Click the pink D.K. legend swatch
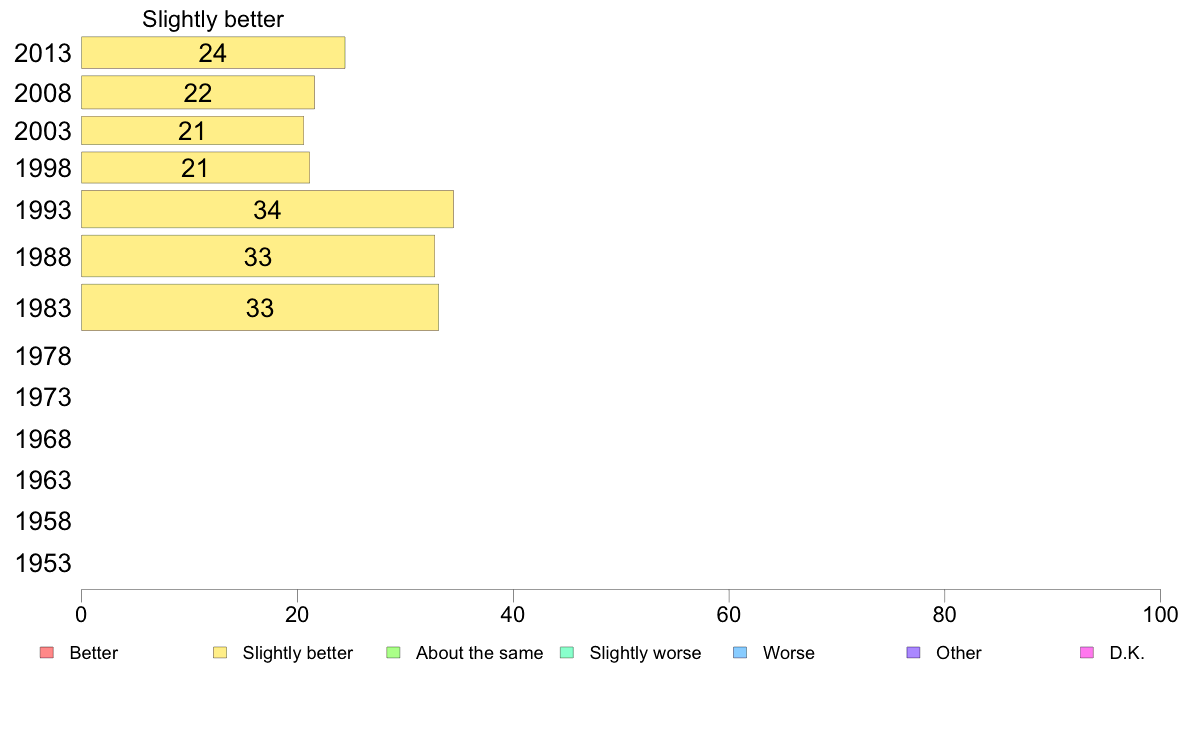1188x736 pixels. click(x=1086, y=653)
